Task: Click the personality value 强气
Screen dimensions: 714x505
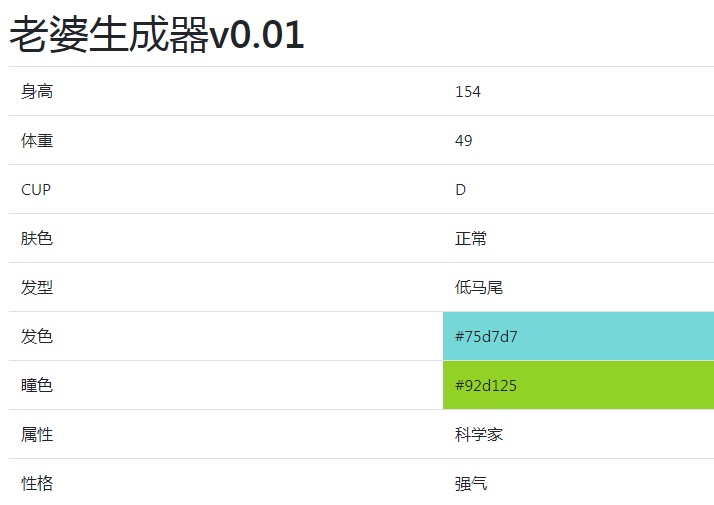Action: pyautogui.click(x=471, y=483)
